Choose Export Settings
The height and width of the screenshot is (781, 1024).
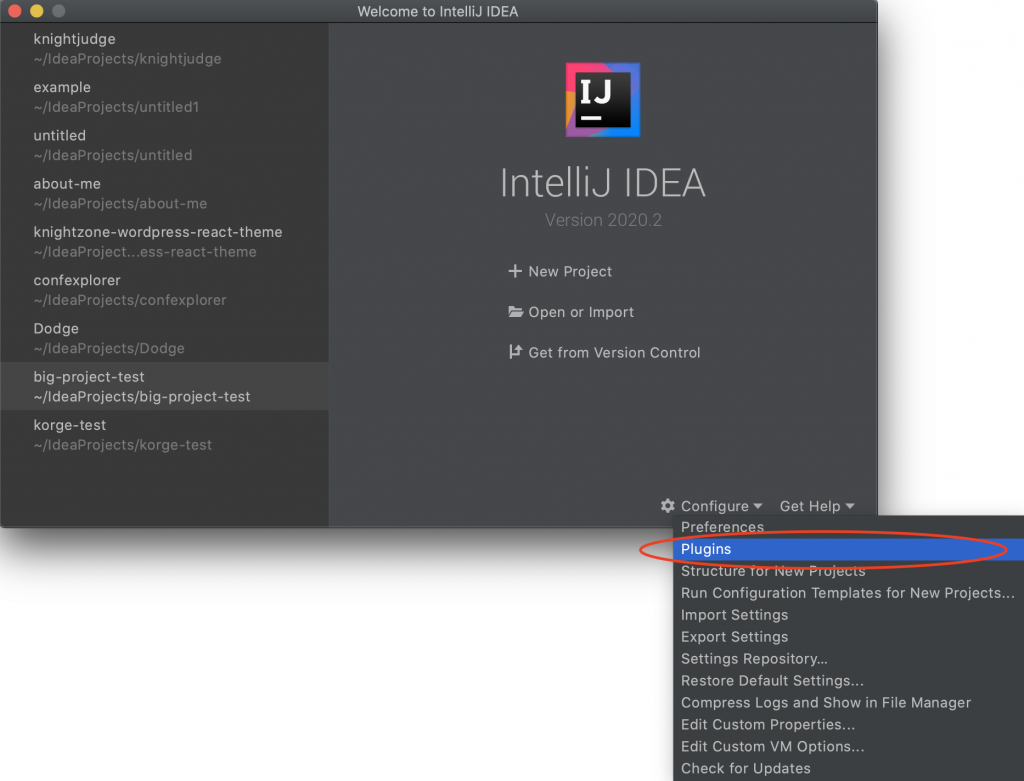[x=848, y=637]
